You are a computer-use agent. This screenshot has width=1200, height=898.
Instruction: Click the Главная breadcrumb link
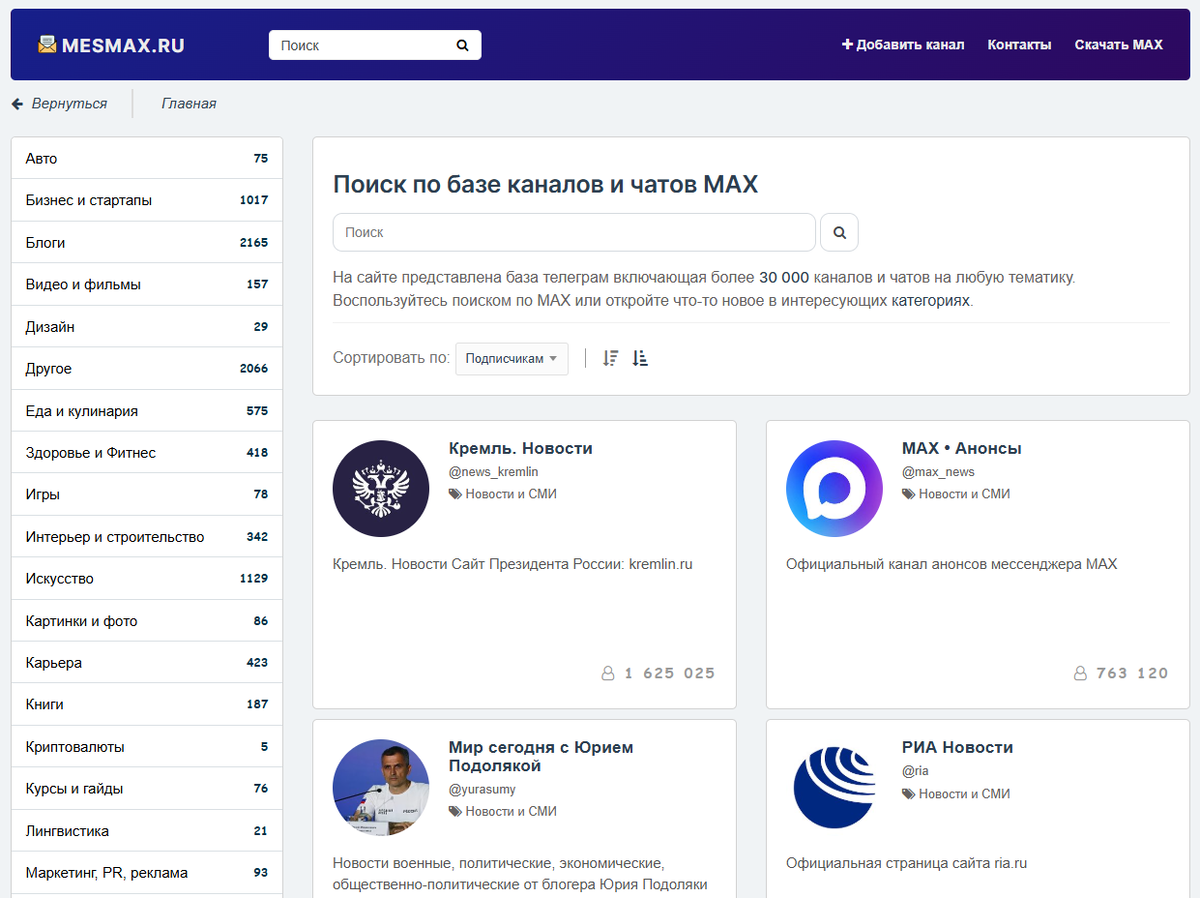coord(189,104)
